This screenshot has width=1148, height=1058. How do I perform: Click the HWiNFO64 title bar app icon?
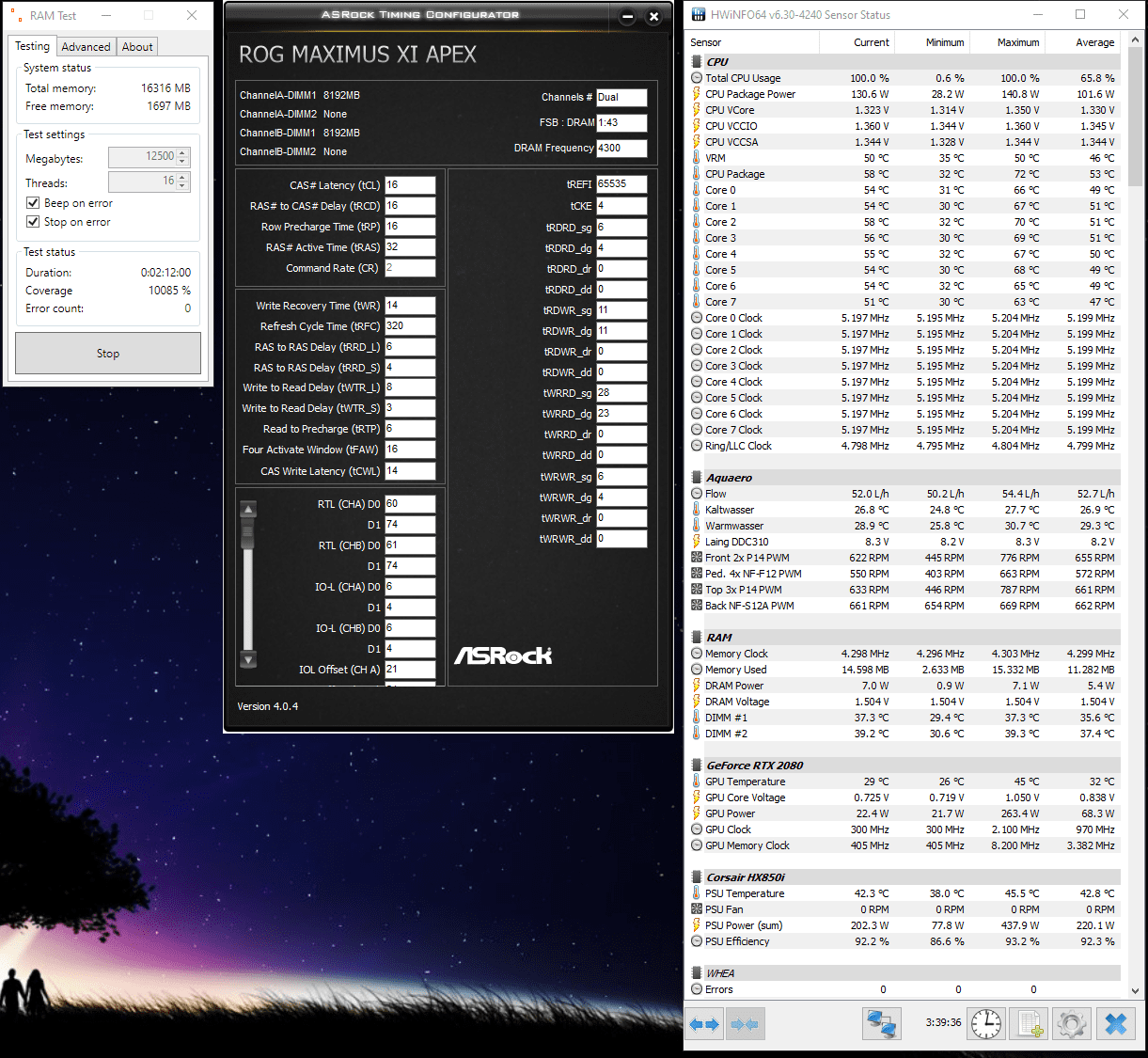coord(699,15)
